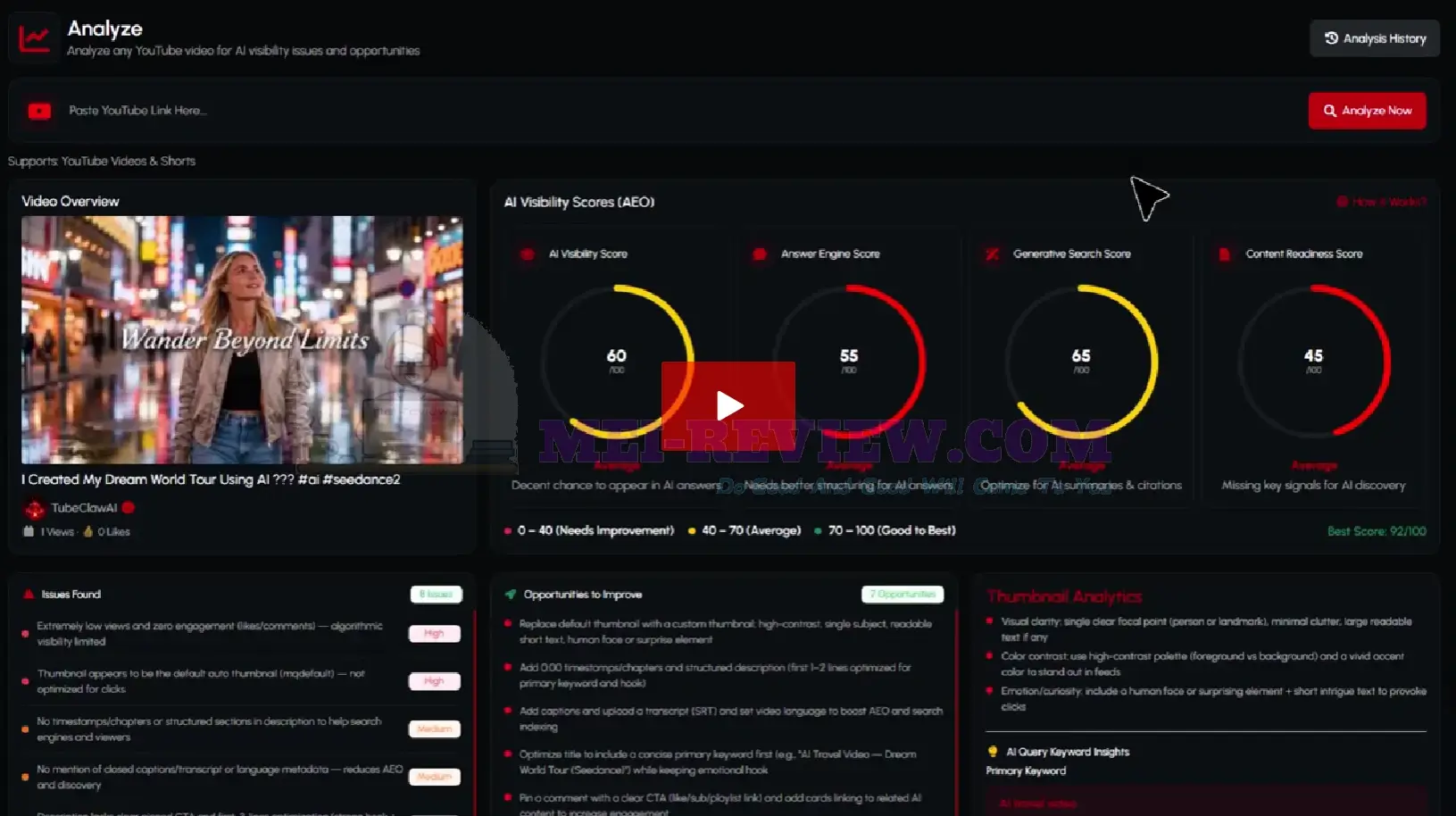Click the AI Visibility Score icon
1456x816 pixels.
[x=528, y=254]
